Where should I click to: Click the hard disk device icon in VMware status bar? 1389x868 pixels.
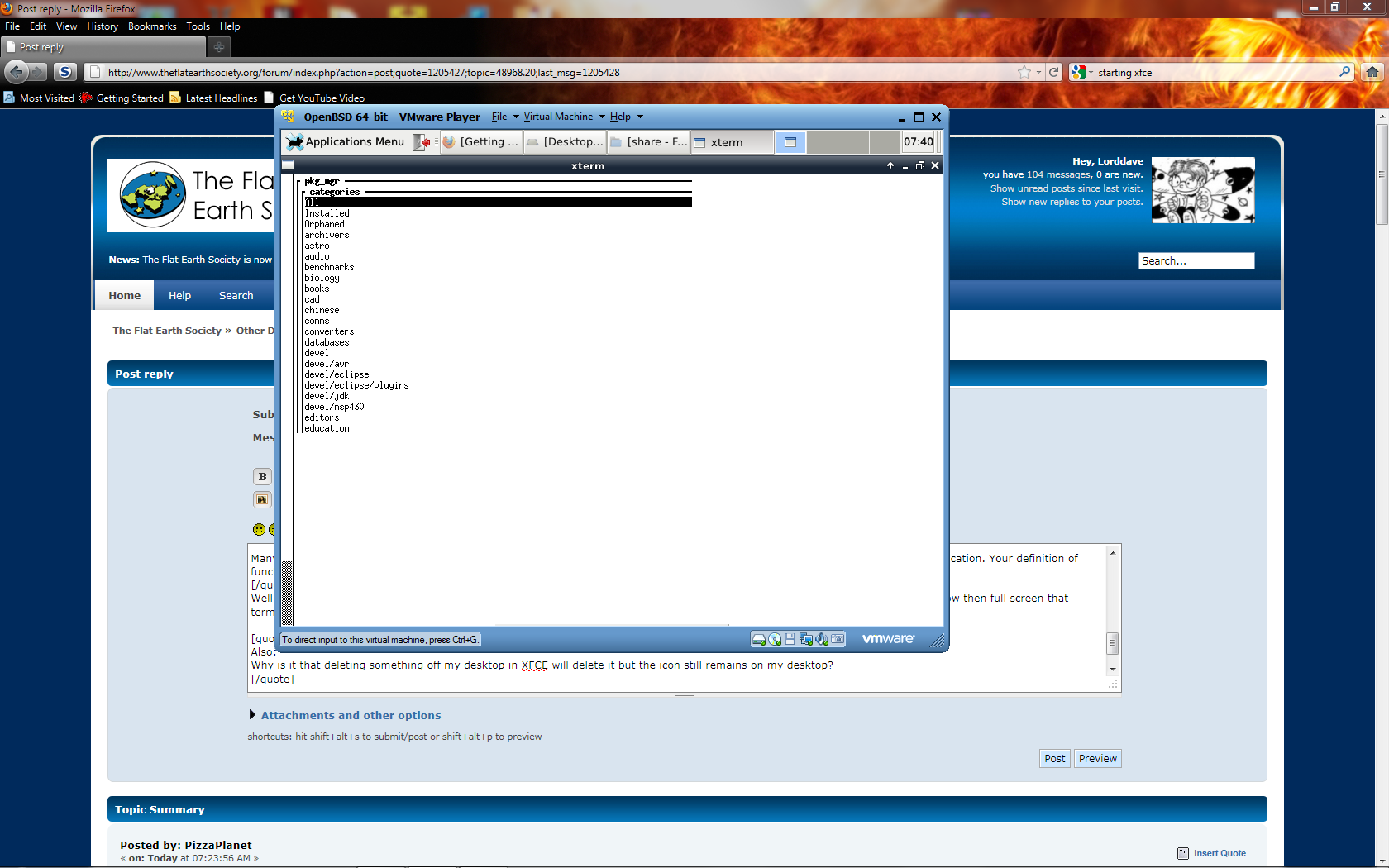coord(758,639)
